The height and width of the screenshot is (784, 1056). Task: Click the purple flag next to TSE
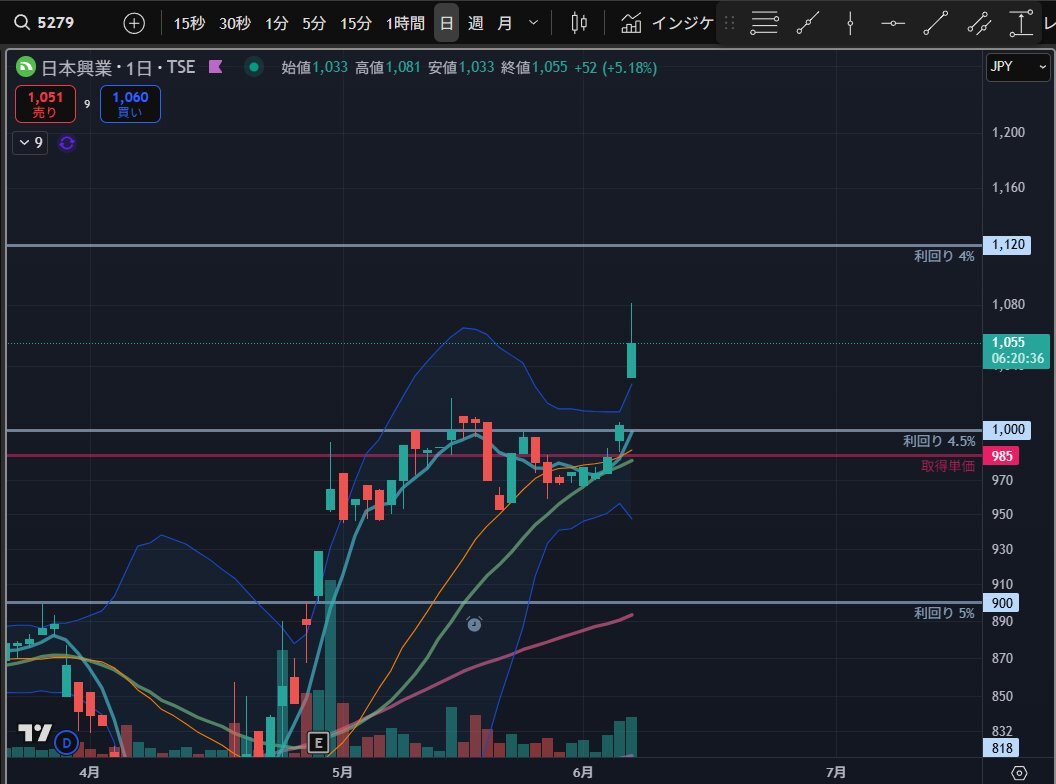coord(216,67)
